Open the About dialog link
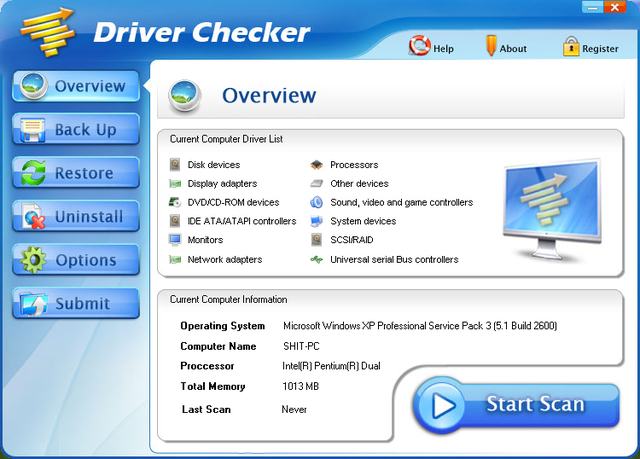Viewport: 640px width, 459px height. (x=513, y=49)
